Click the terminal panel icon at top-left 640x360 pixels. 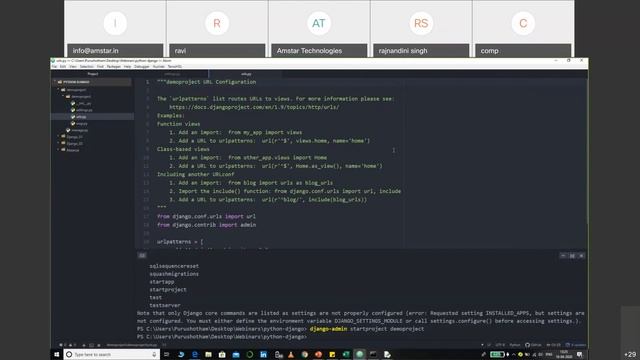tap(142, 256)
